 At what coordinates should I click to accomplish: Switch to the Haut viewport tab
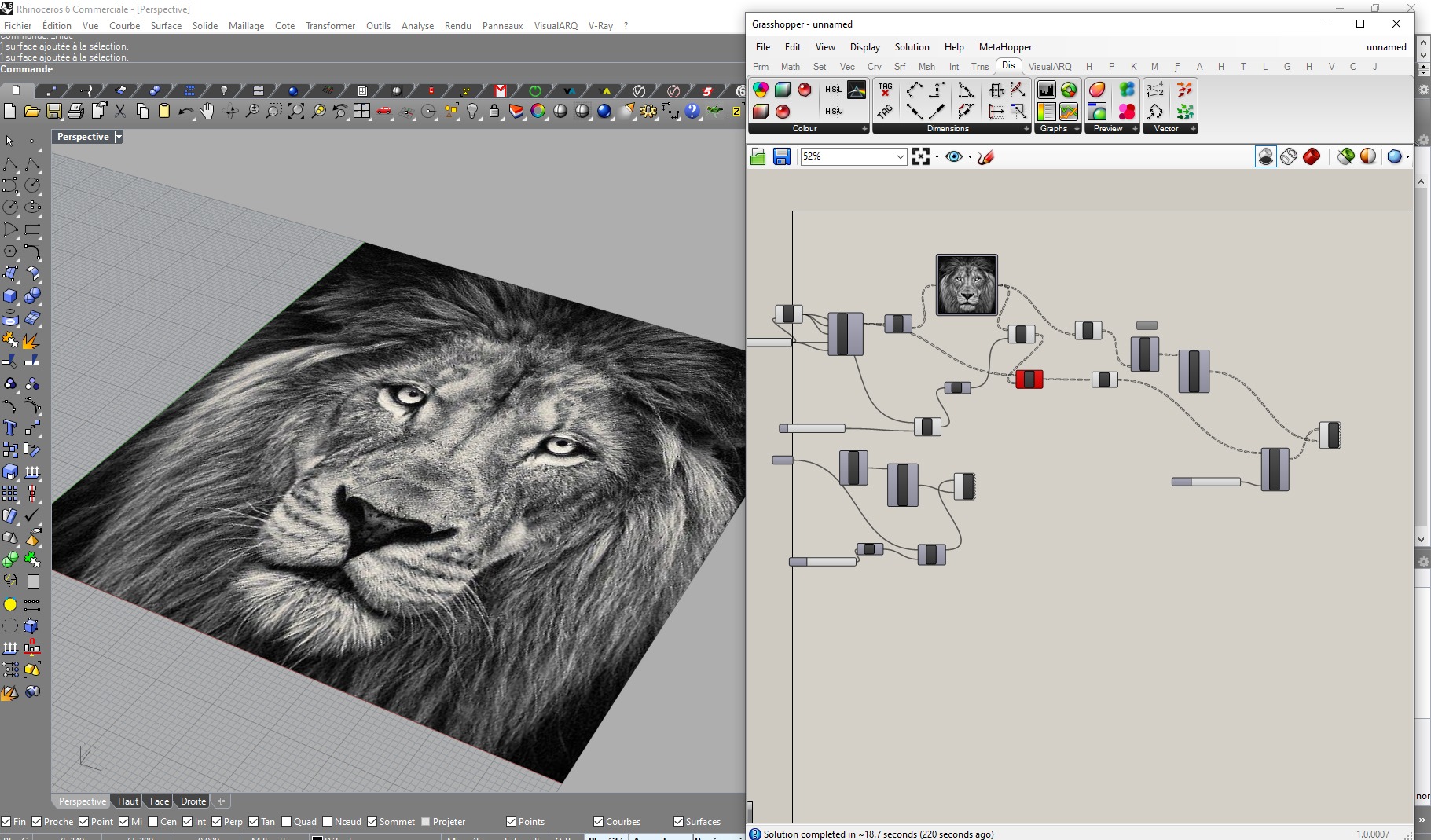[127, 801]
